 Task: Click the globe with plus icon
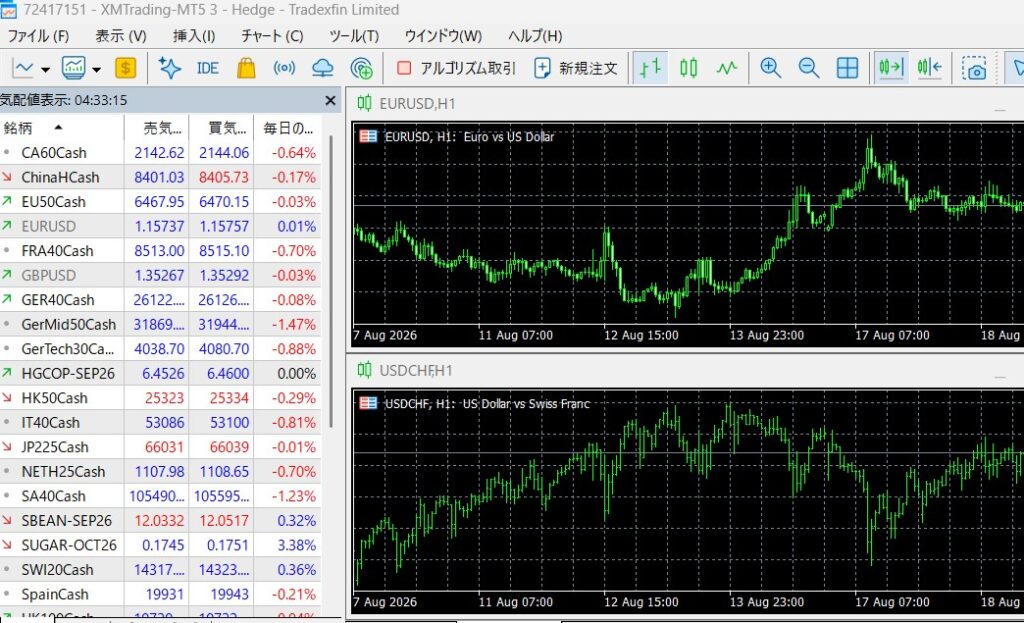coord(361,68)
